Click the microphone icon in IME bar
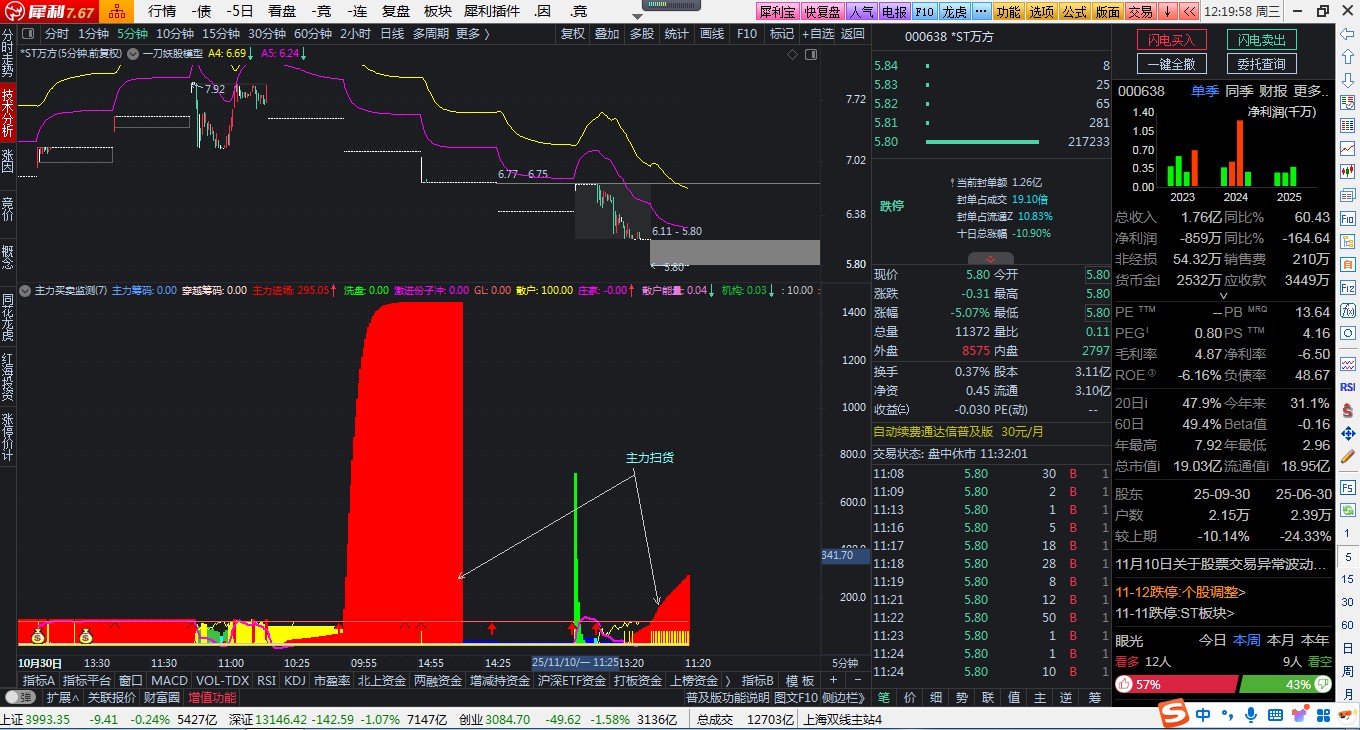 pos(1251,714)
